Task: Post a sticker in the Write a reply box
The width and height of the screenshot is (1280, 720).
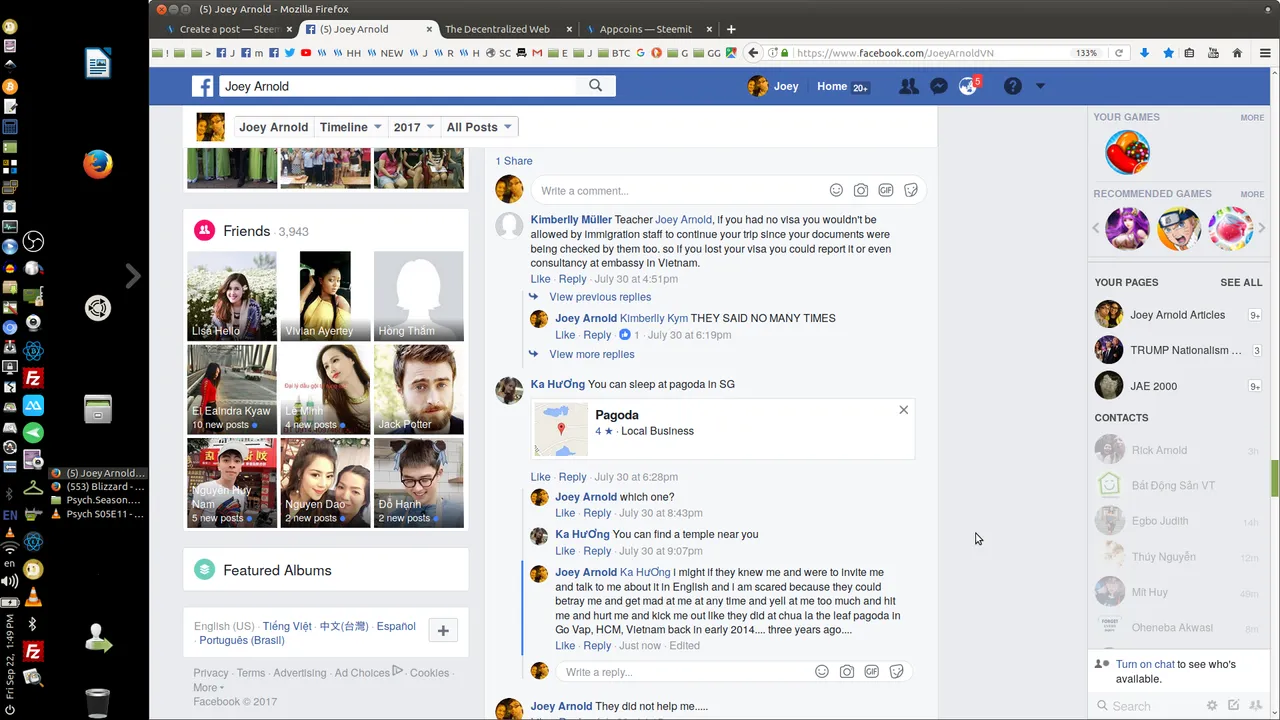Action: pyautogui.click(x=897, y=672)
